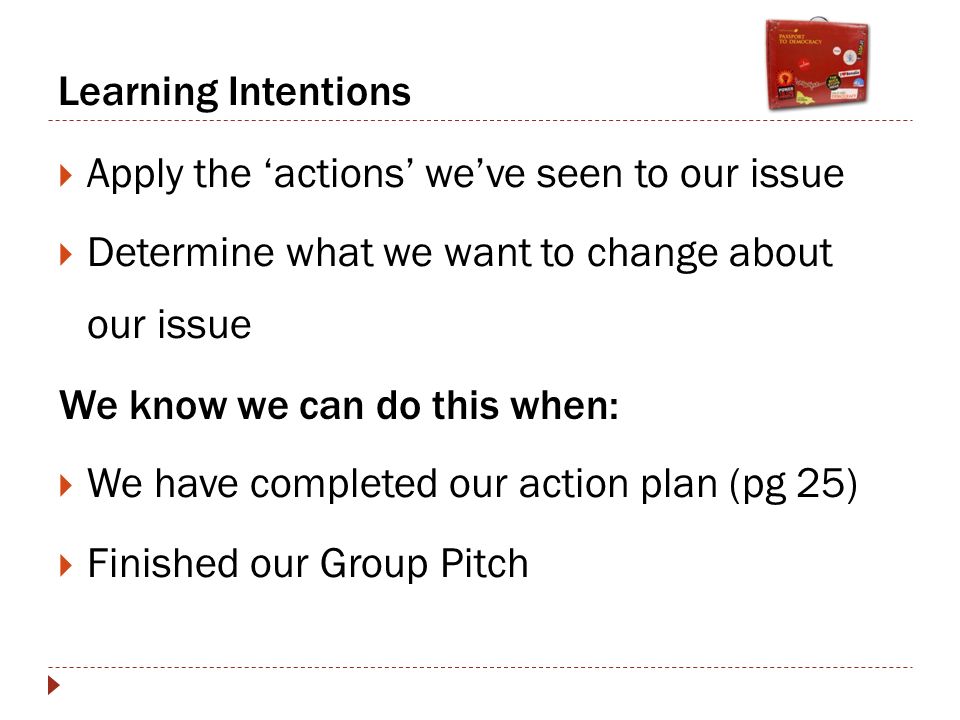Click the '(pg 25)' page reference
Image resolution: width=960 pixels, height=720 pixels.
(793, 484)
